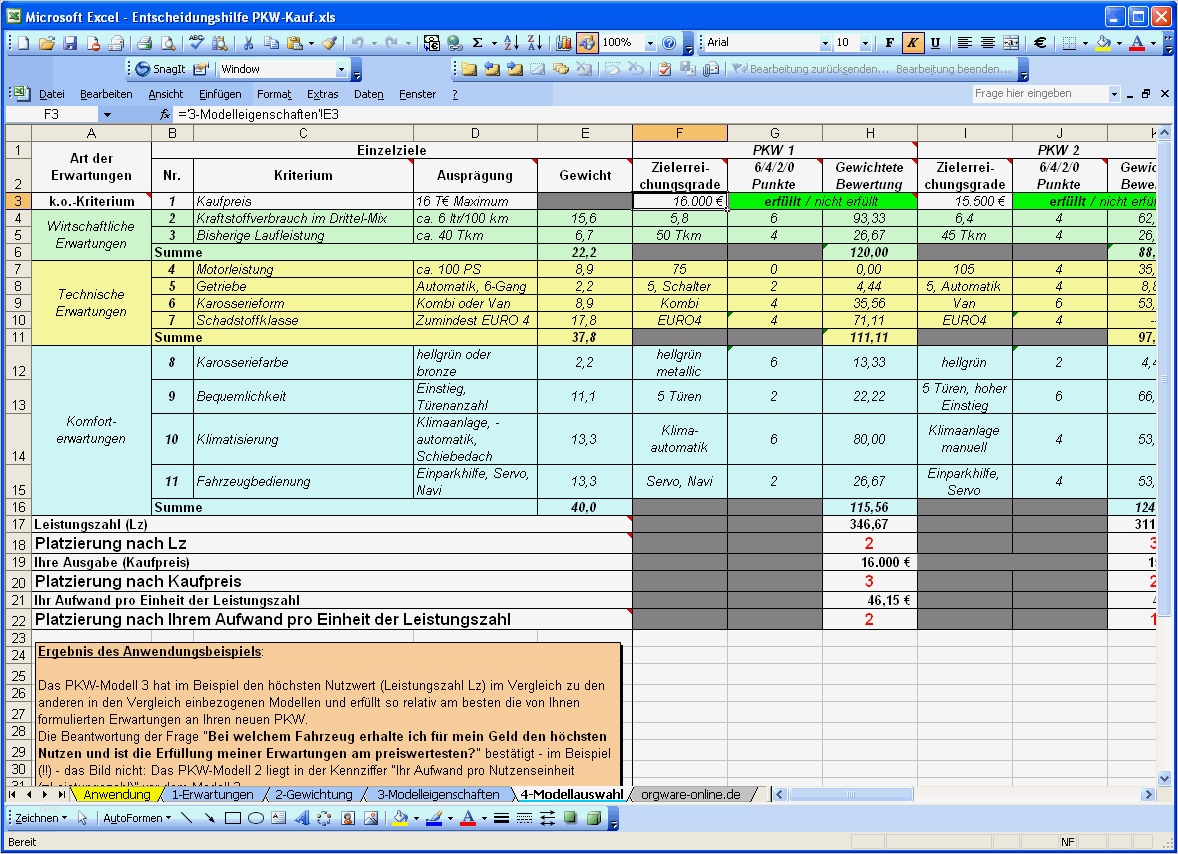Sort ascending with the A-Z icon
Image resolution: width=1178 pixels, height=854 pixels.
point(511,43)
